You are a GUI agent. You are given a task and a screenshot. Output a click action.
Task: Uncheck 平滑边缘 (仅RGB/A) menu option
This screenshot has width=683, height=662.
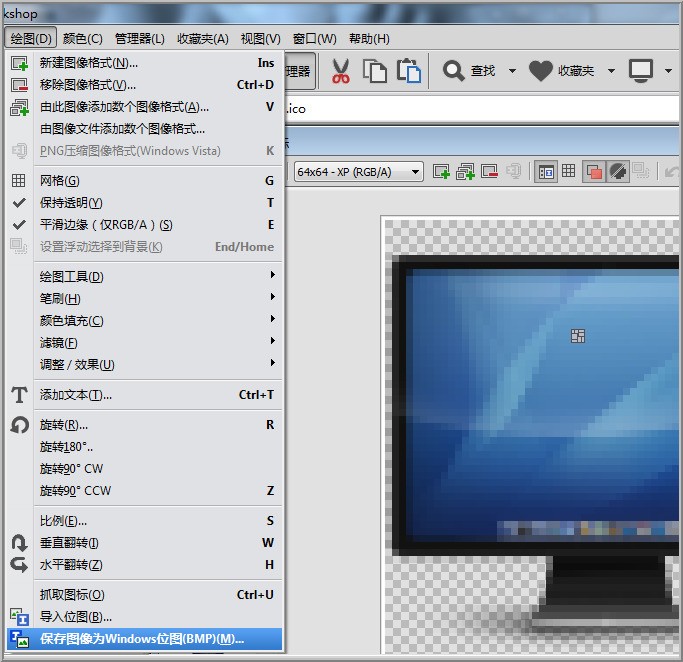pos(144,224)
